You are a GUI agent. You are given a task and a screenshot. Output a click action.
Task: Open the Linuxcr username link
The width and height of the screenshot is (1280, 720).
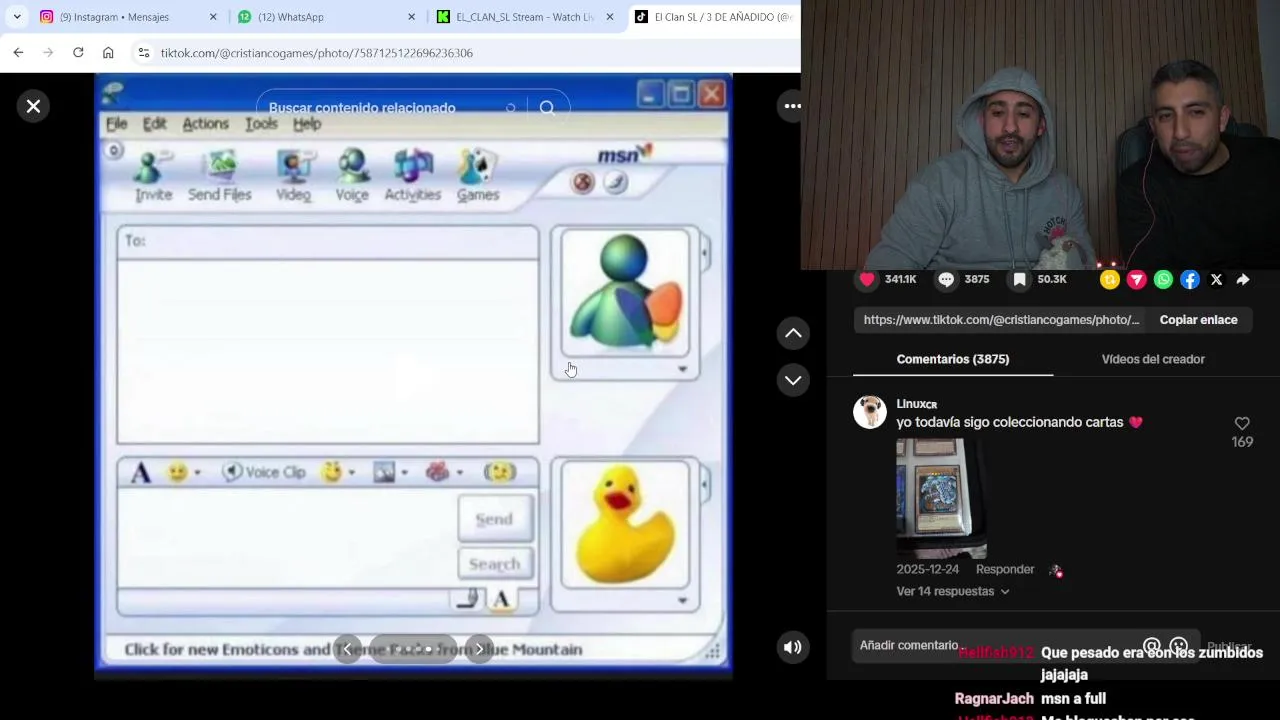(916, 404)
